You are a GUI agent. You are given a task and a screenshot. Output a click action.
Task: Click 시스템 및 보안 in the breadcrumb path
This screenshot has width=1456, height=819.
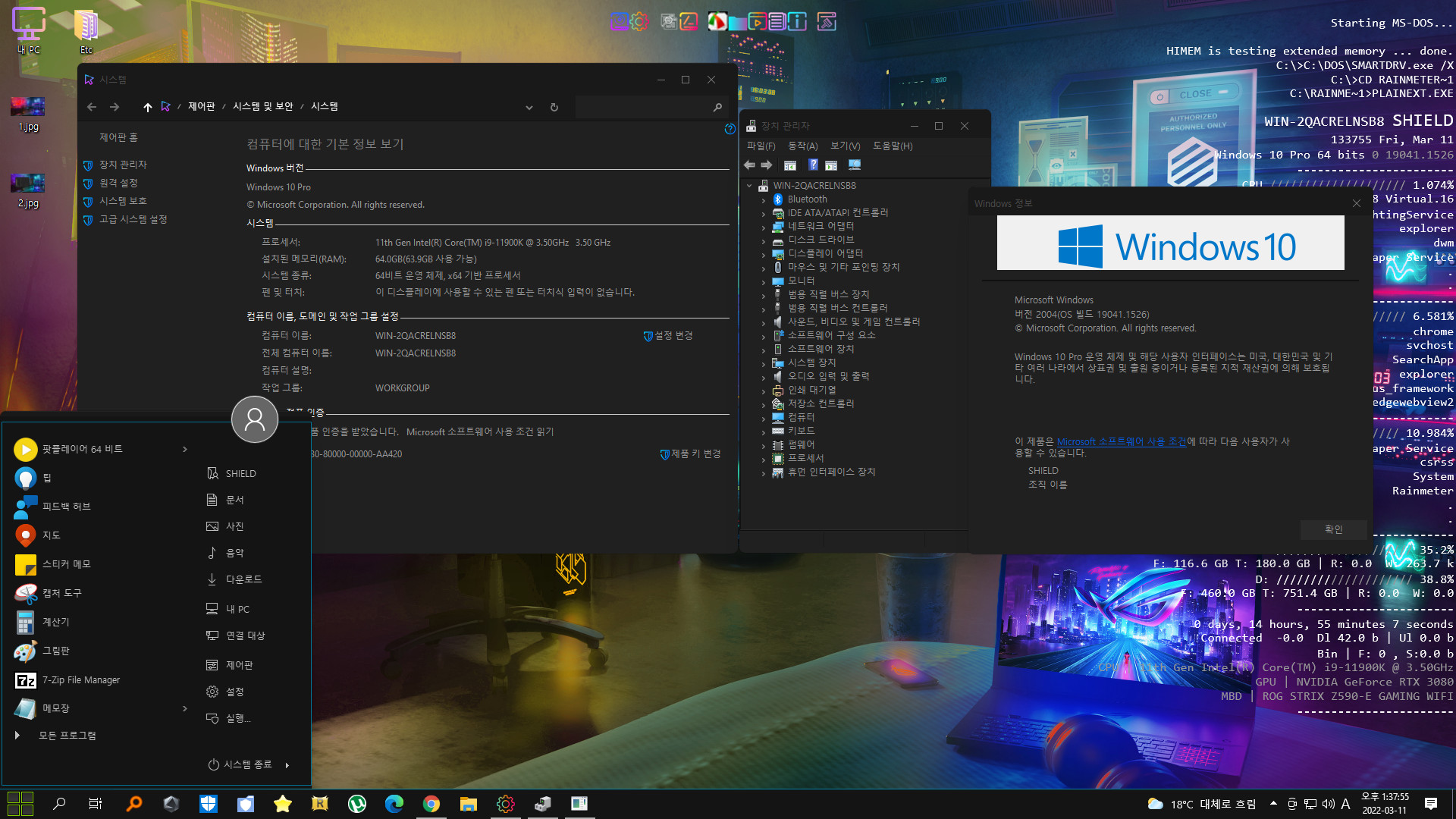coord(263,107)
